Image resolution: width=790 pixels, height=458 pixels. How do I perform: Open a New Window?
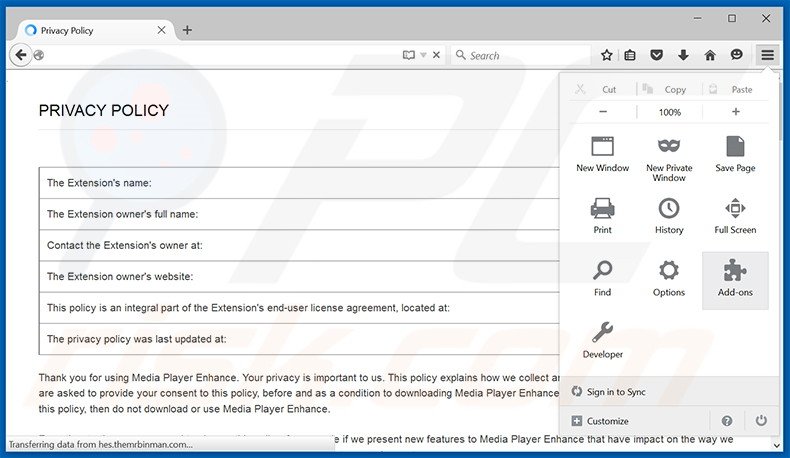point(602,154)
